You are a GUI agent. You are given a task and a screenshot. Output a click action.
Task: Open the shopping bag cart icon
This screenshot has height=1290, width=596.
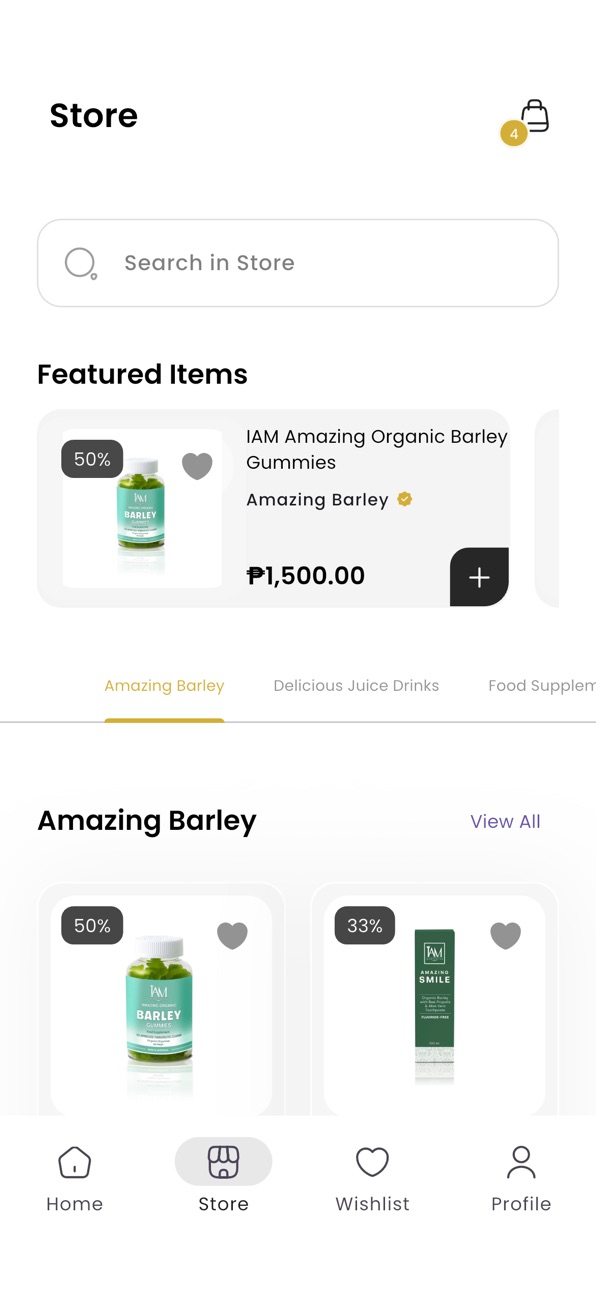(535, 116)
